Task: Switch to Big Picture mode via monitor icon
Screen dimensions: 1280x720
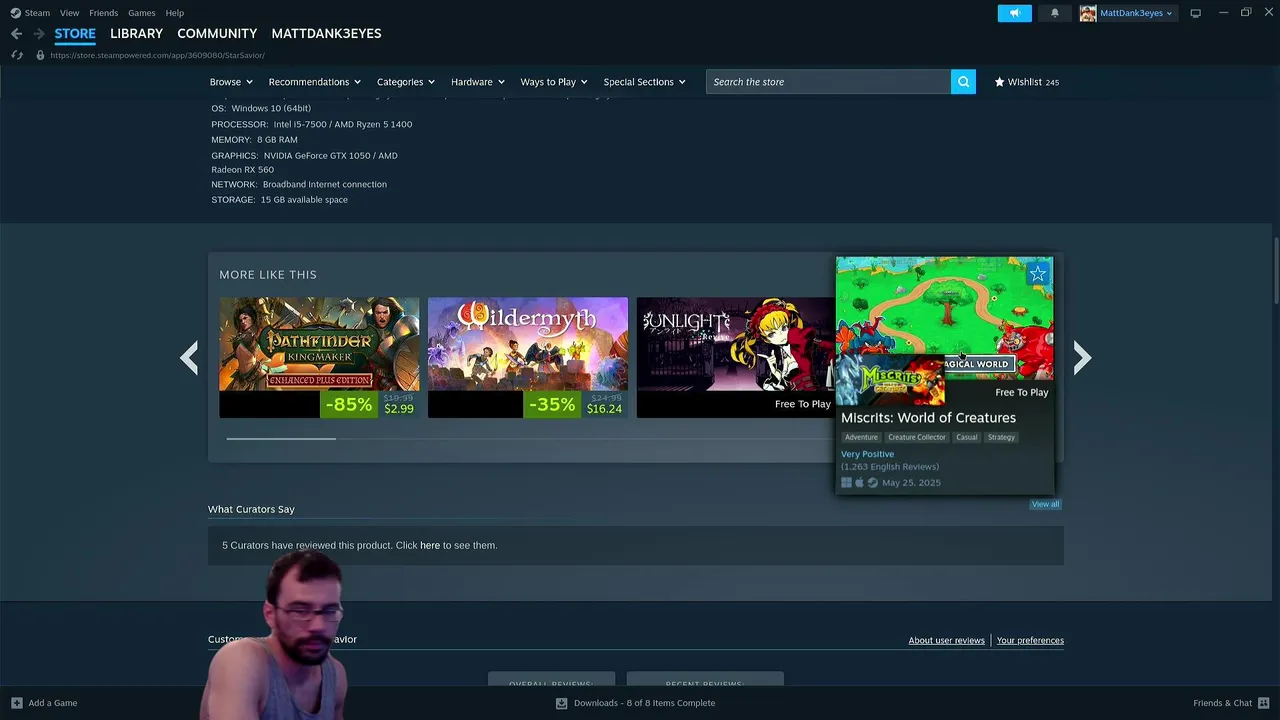Action: (1195, 13)
